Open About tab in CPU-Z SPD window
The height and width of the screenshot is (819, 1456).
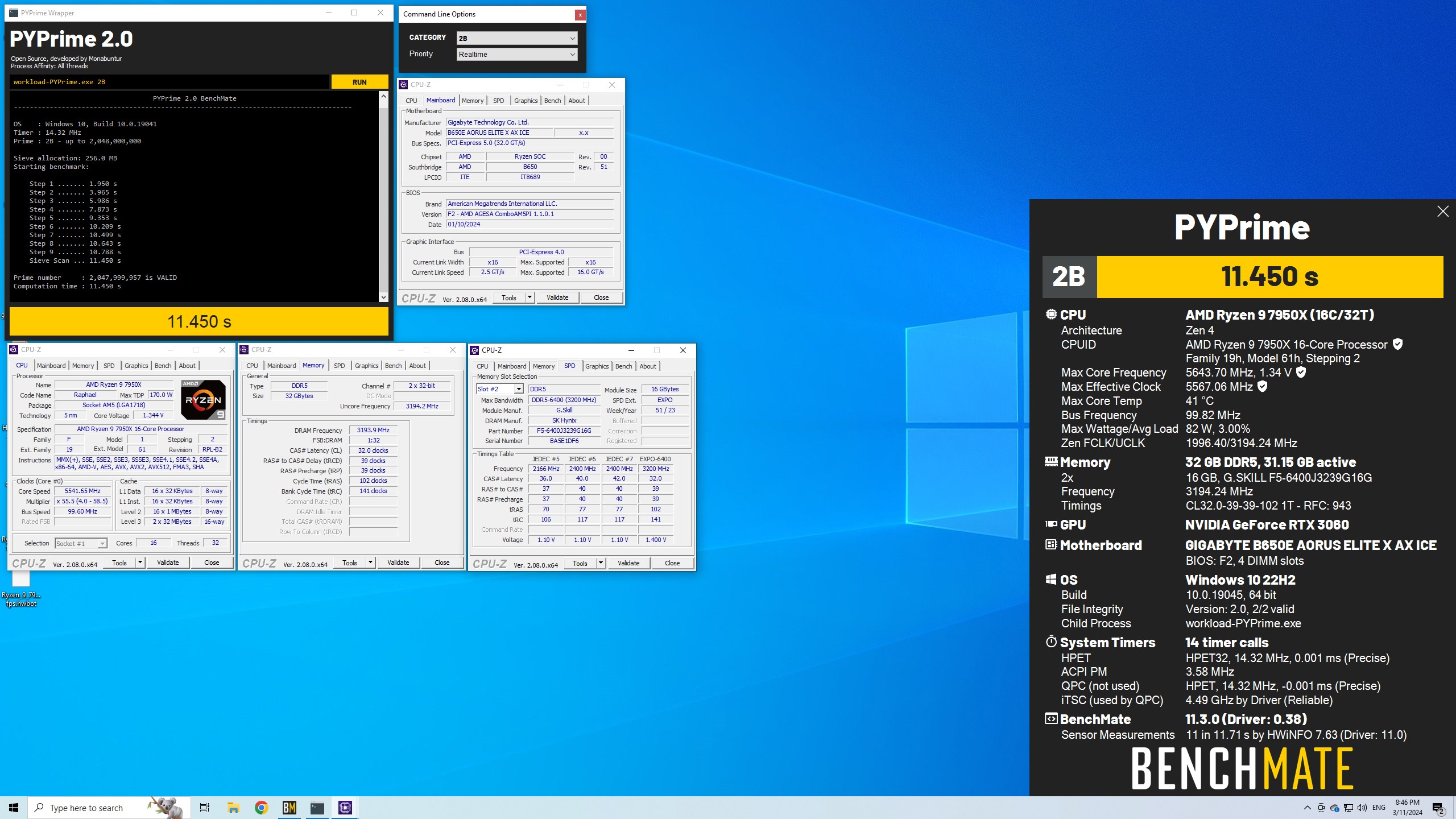tap(647, 366)
